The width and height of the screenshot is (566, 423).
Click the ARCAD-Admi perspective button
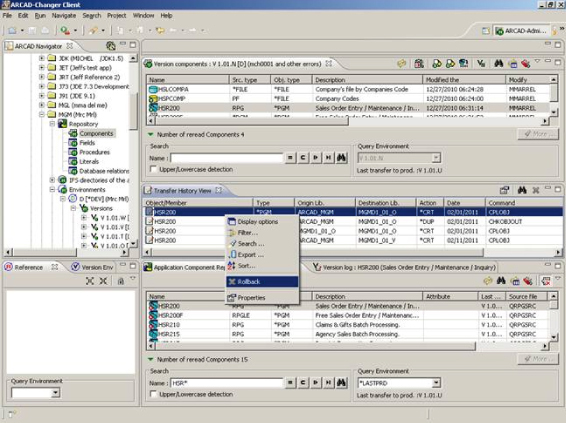coord(522,31)
